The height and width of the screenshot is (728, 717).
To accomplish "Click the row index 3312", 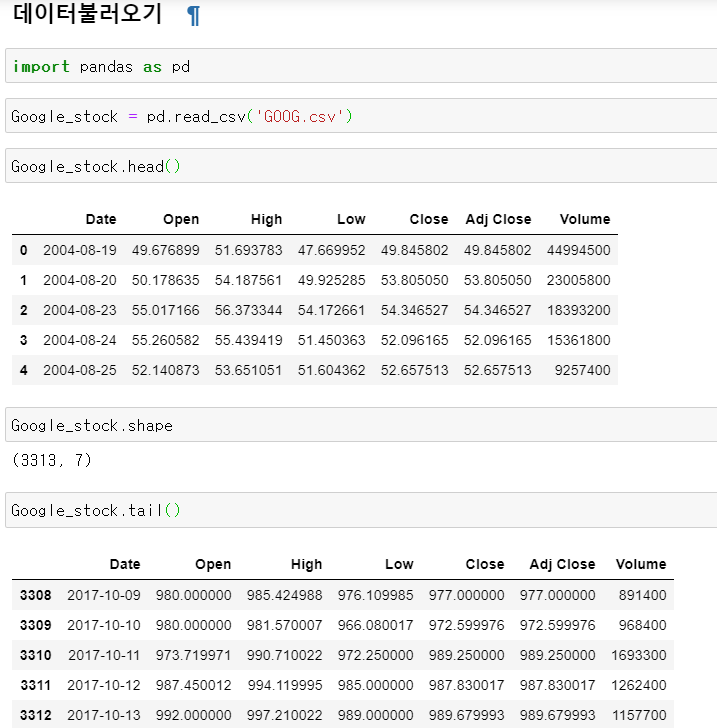I will pos(35,715).
